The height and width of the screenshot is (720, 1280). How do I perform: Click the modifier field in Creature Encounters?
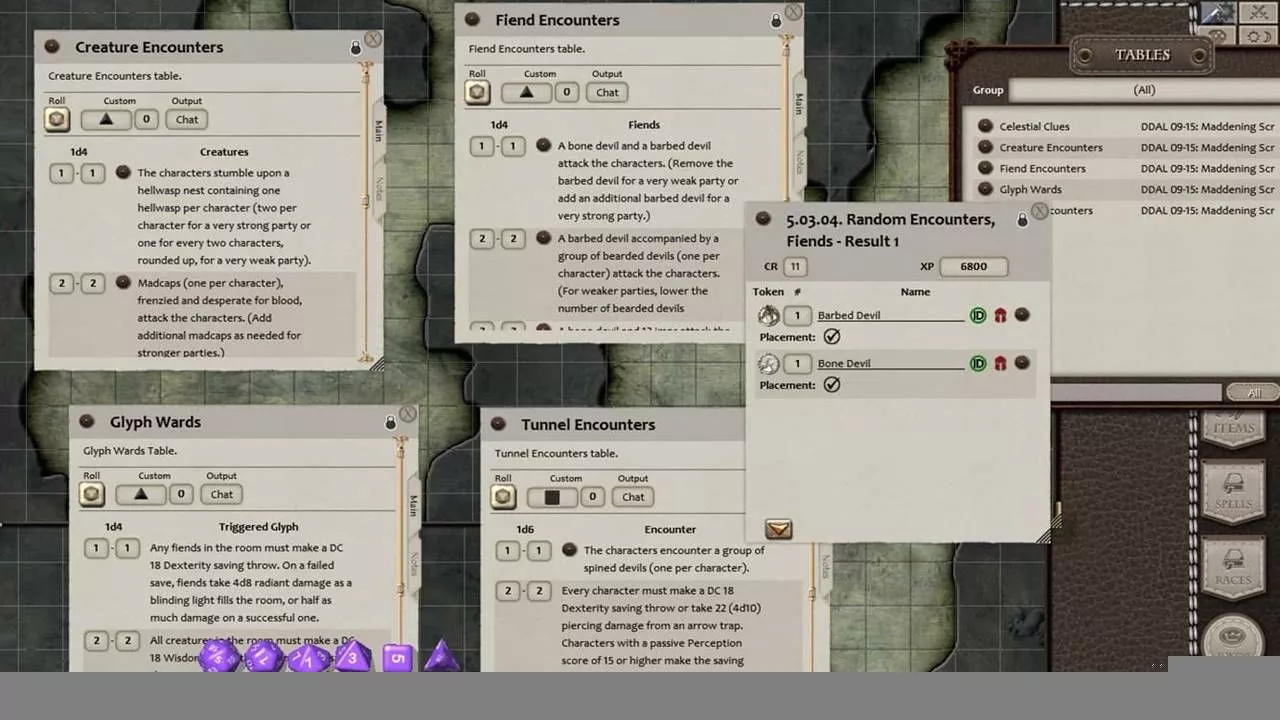click(146, 119)
